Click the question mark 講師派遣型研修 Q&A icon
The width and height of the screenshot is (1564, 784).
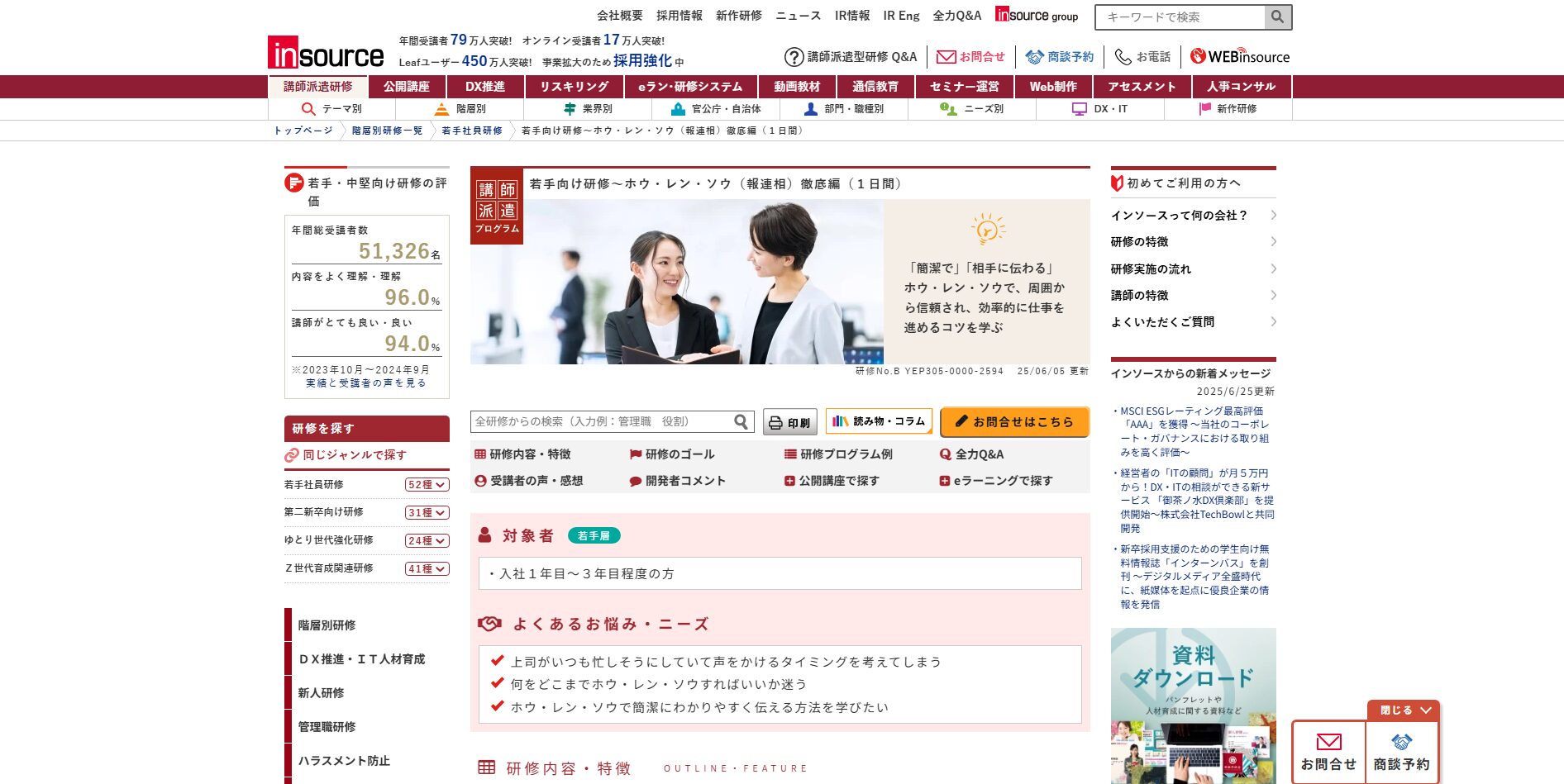pos(794,57)
